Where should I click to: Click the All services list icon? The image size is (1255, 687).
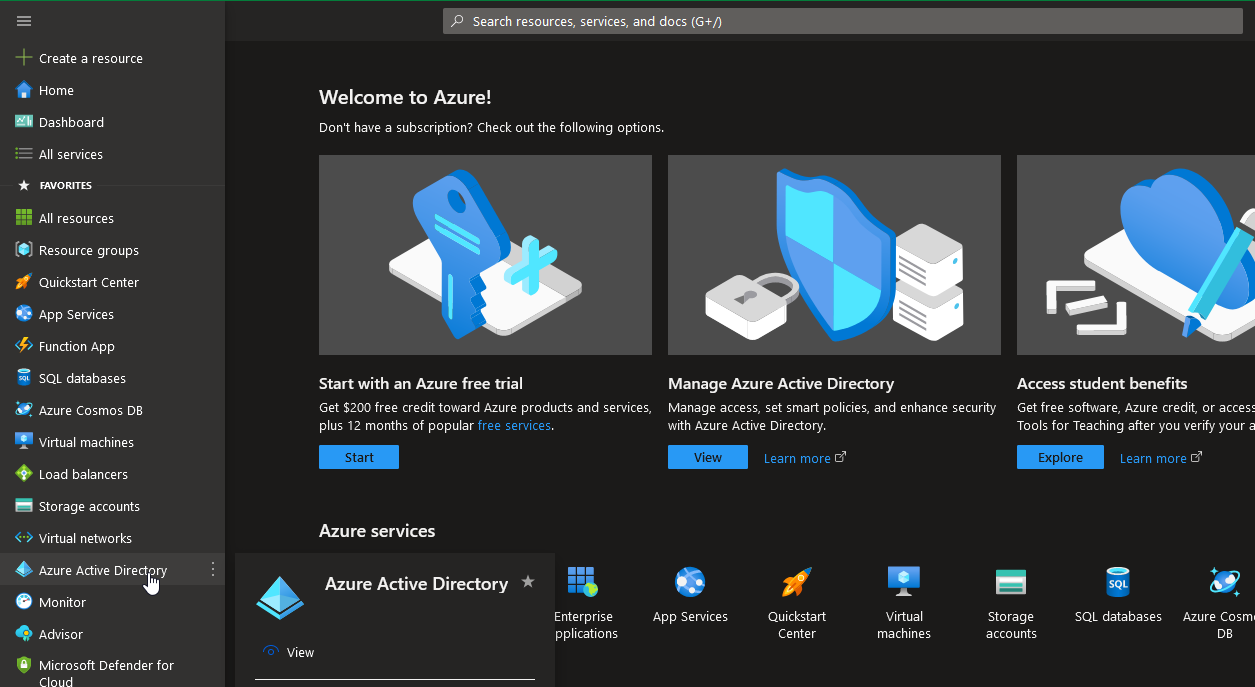coord(24,154)
